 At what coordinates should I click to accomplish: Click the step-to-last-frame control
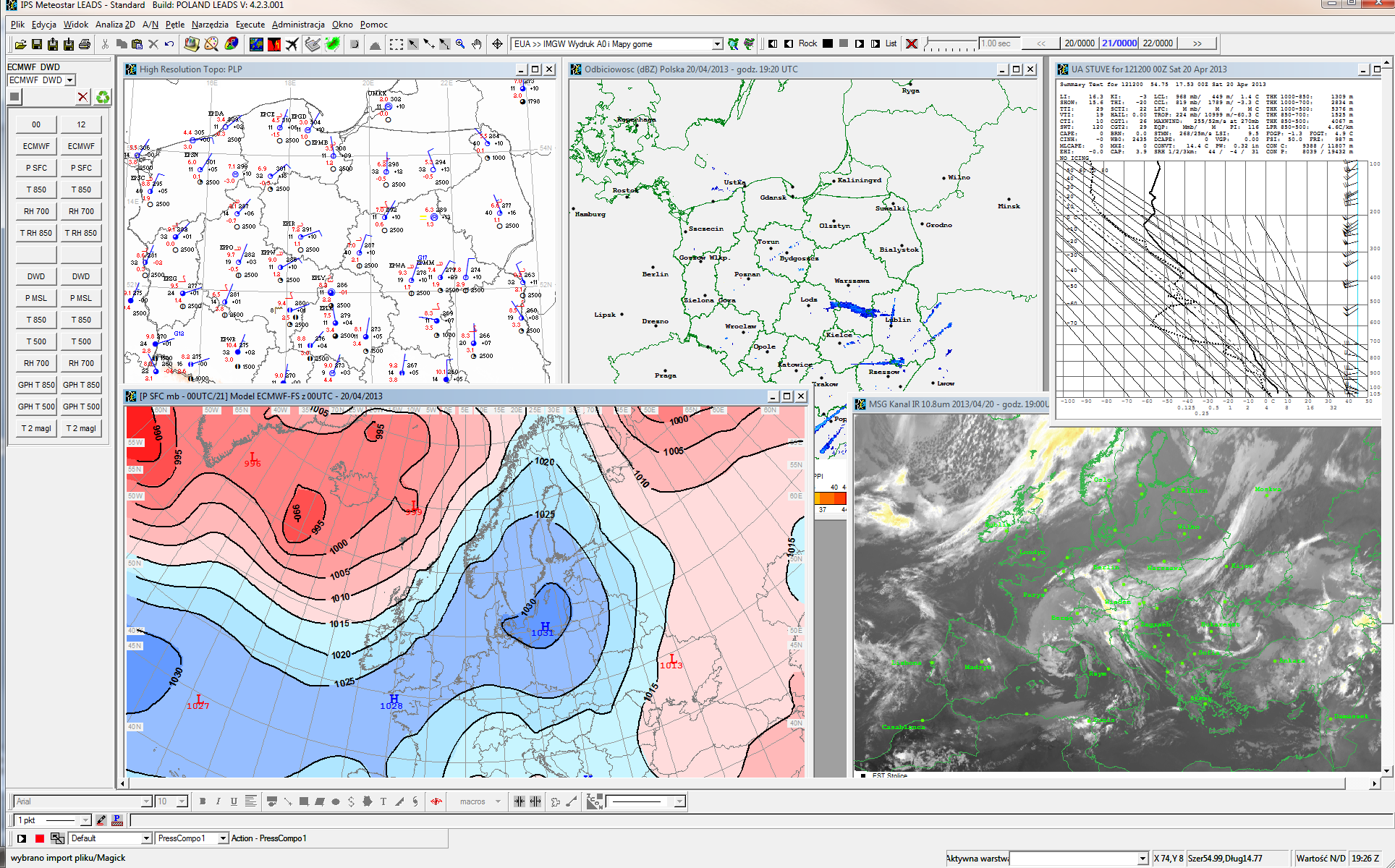[x=875, y=43]
